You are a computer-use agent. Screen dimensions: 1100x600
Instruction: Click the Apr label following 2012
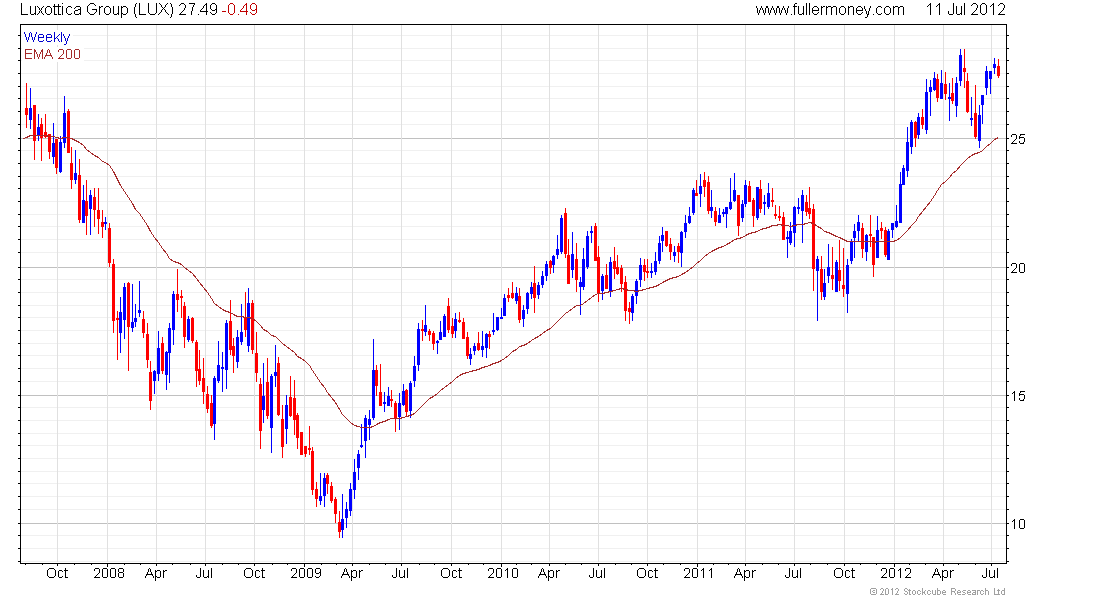pos(943,573)
